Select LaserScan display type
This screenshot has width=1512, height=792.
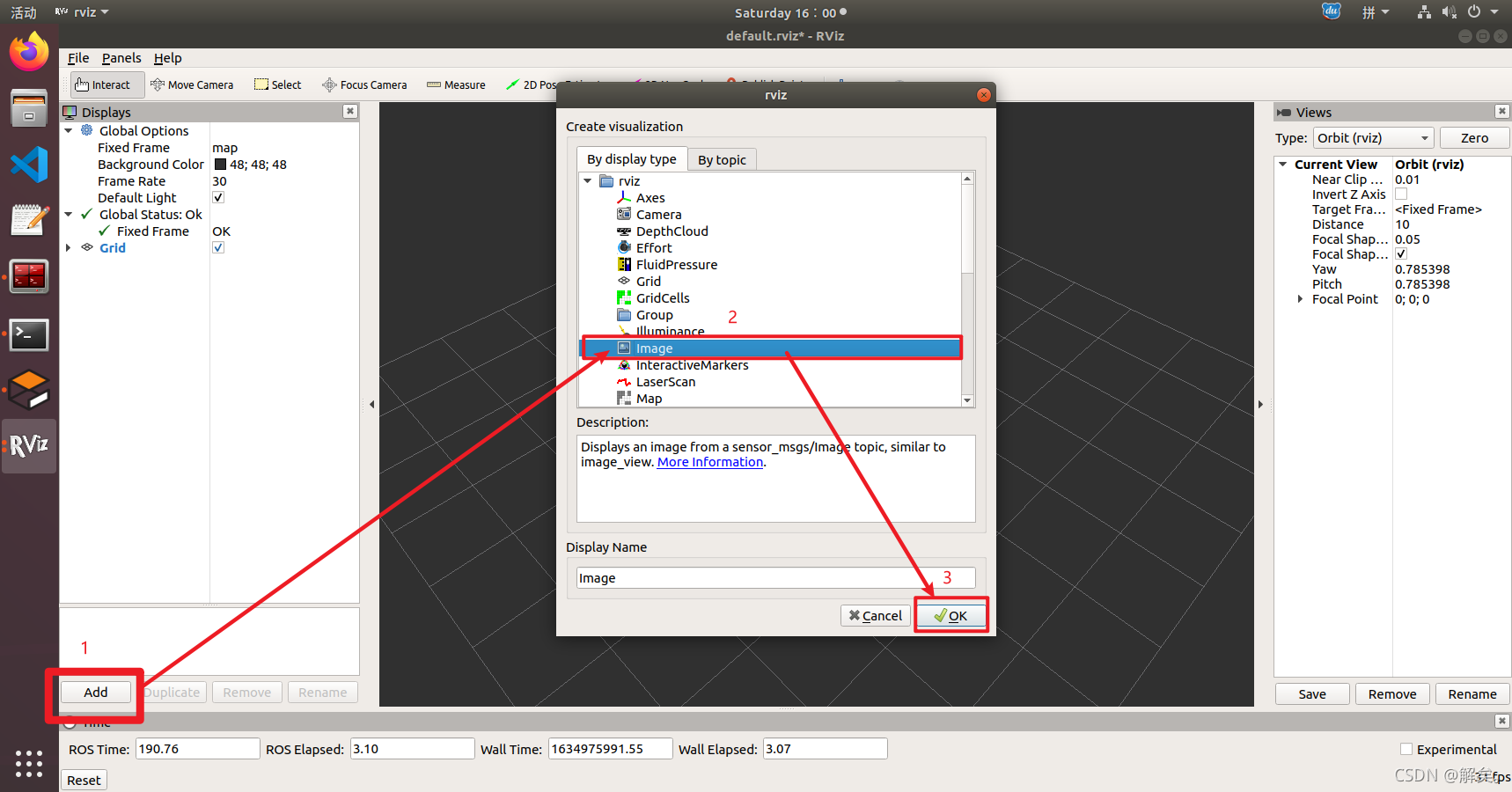tap(665, 382)
